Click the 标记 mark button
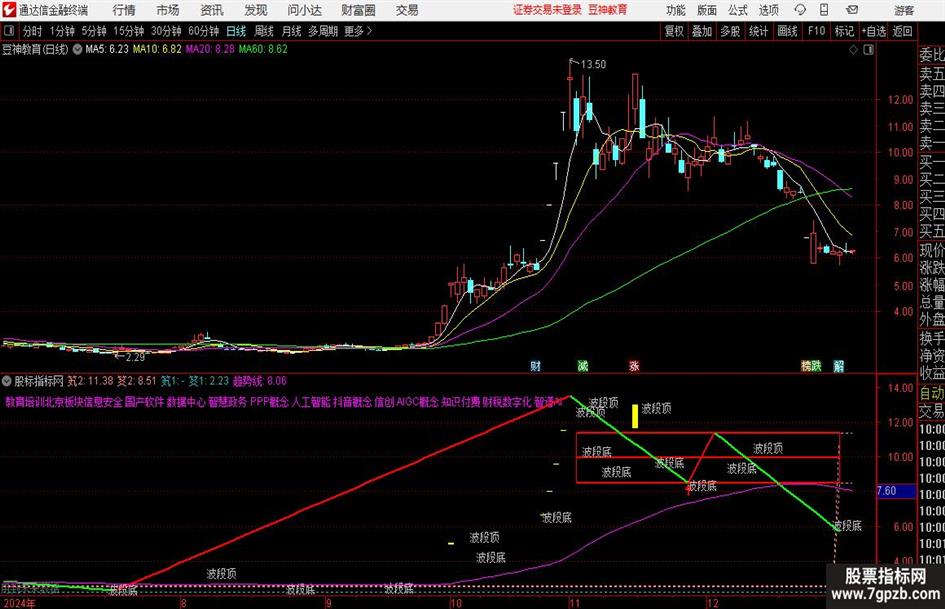The image size is (945, 609). [844, 31]
